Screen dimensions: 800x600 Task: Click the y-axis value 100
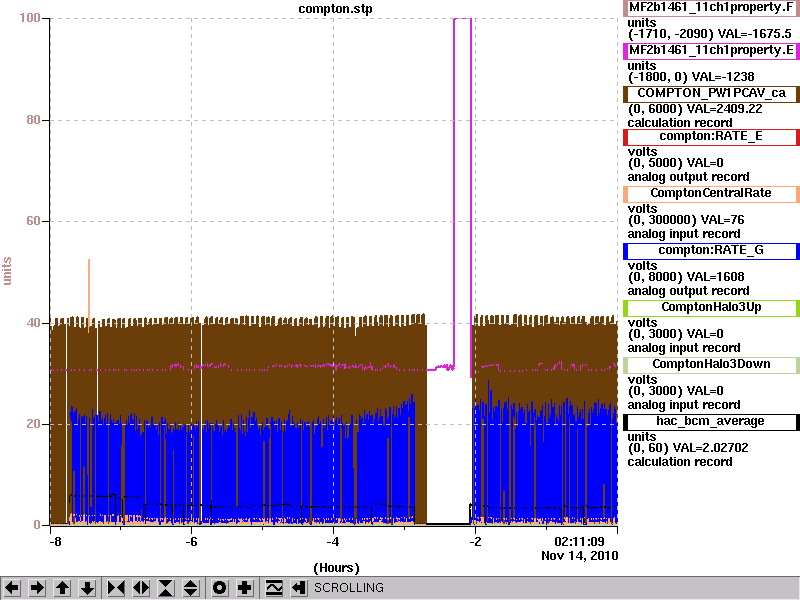click(x=30, y=18)
